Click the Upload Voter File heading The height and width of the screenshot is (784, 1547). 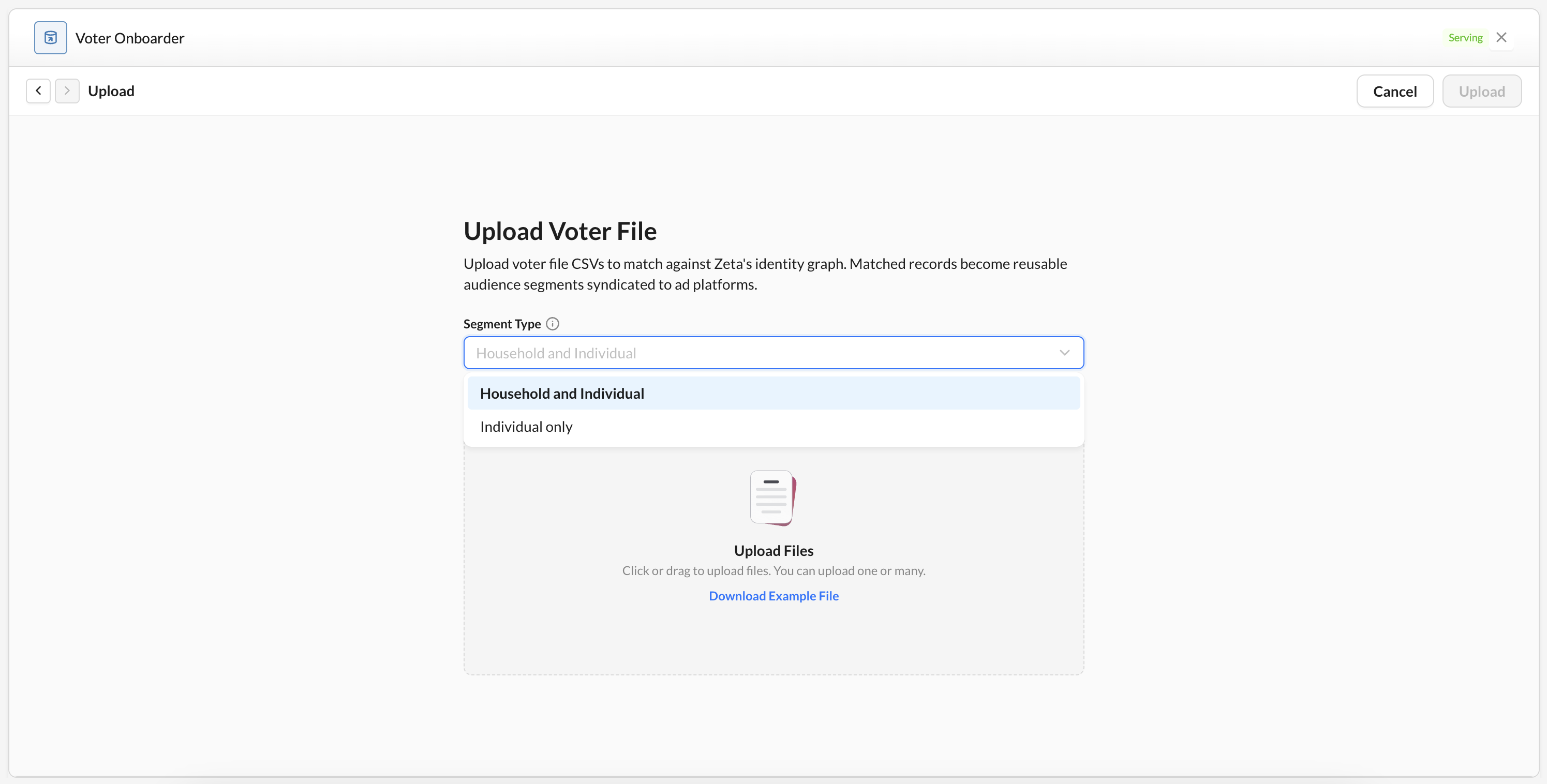tap(560, 231)
